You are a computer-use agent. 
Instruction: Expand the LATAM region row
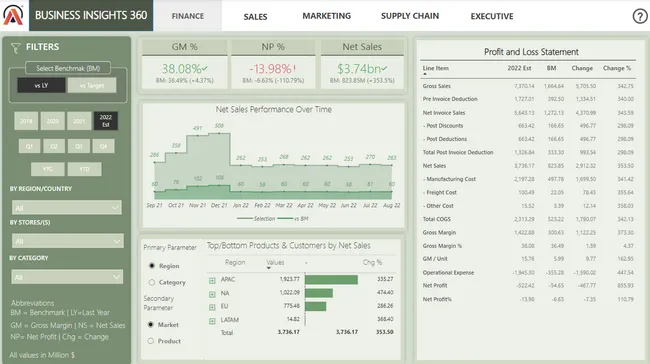[x=212, y=321]
